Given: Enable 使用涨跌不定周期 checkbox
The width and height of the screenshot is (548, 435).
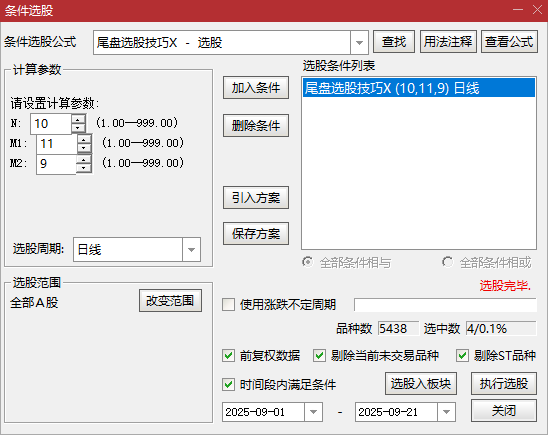Looking at the screenshot, I should click(x=229, y=304).
